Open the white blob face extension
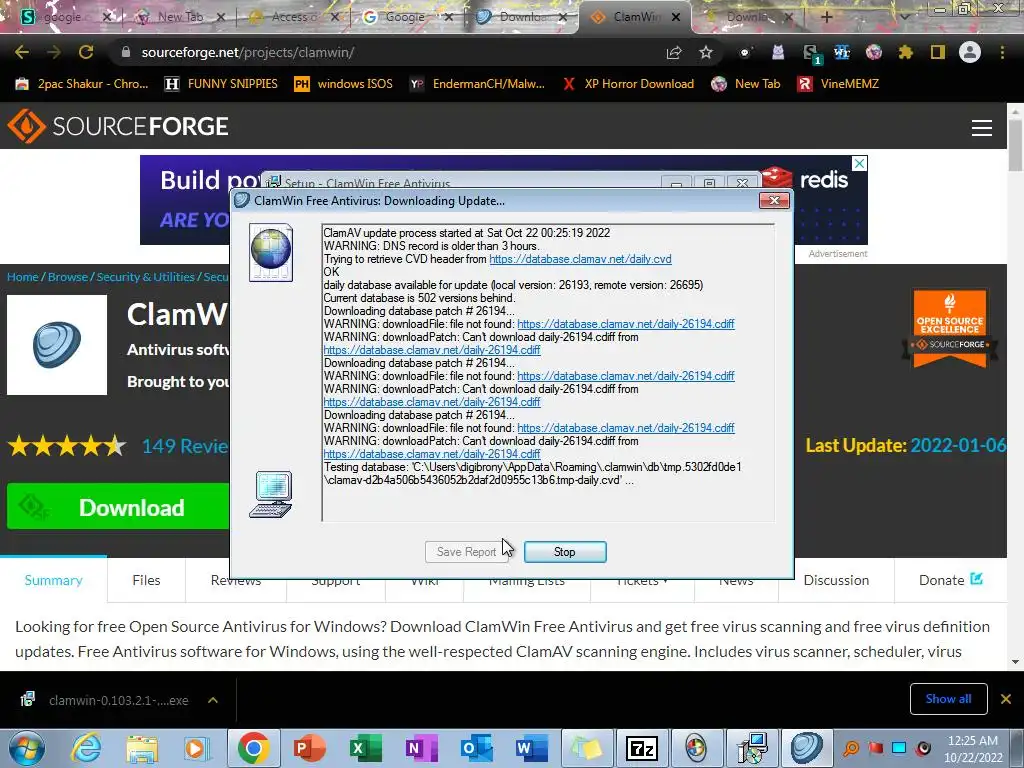This screenshot has width=1024, height=768. (x=745, y=52)
